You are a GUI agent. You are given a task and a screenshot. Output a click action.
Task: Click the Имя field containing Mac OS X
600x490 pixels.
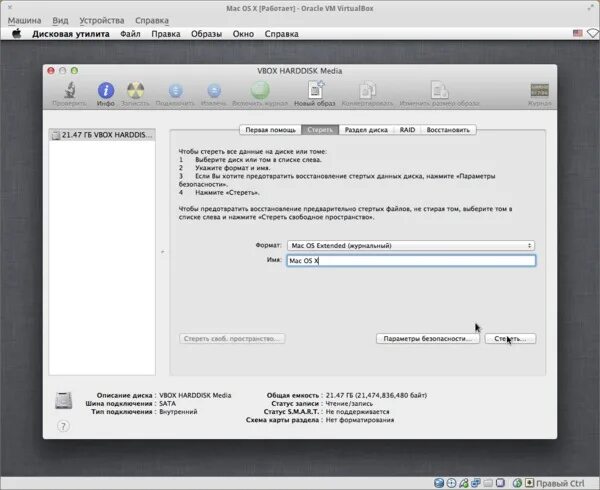(x=411, y=260)
